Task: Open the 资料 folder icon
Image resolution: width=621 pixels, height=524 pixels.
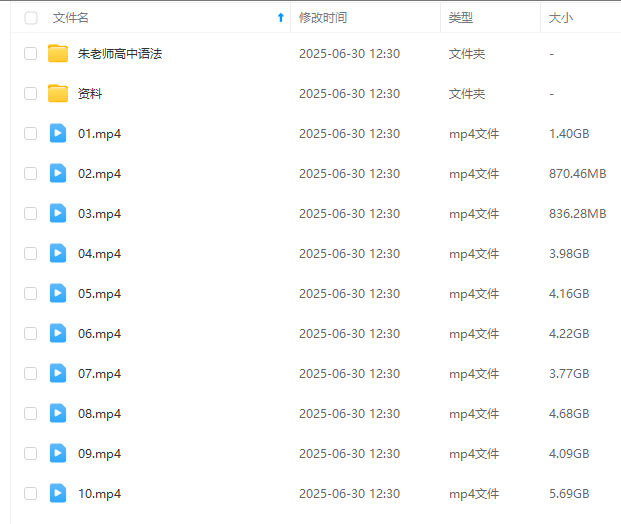Action: click(58, 93)
